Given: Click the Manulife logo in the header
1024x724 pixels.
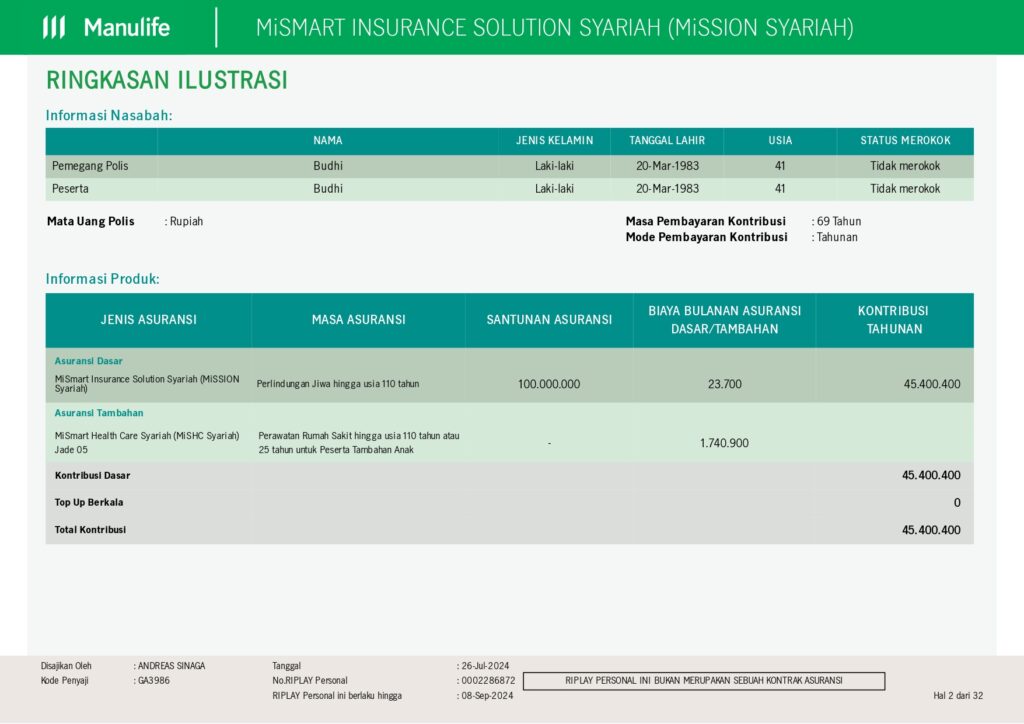Looking at the screenshot, I should click(106, 27).
